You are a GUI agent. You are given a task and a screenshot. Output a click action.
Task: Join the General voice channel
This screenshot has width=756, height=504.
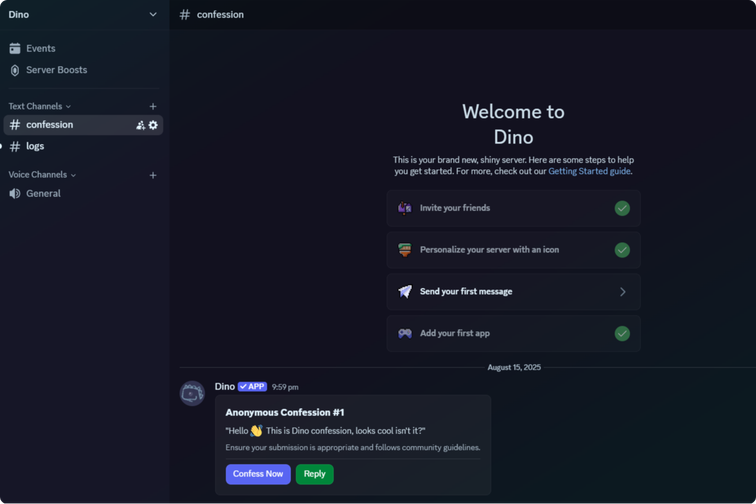[x=83, y=193]
